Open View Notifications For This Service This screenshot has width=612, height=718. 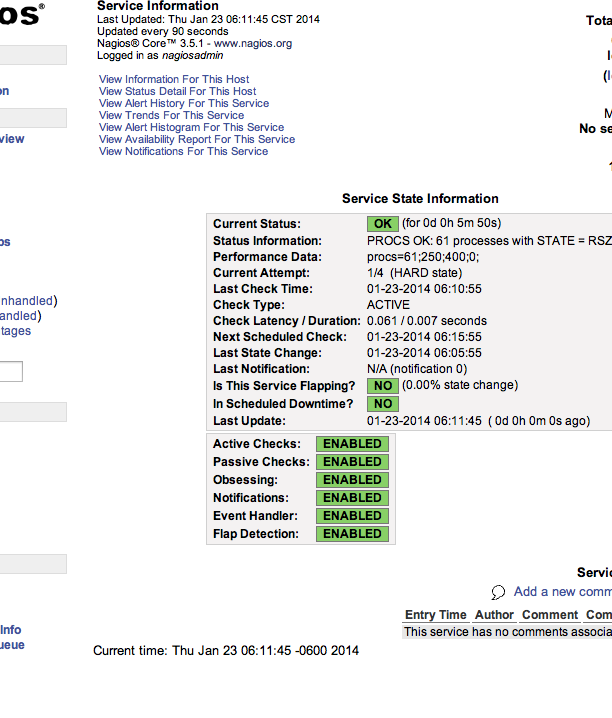click(x=183, y=151)
